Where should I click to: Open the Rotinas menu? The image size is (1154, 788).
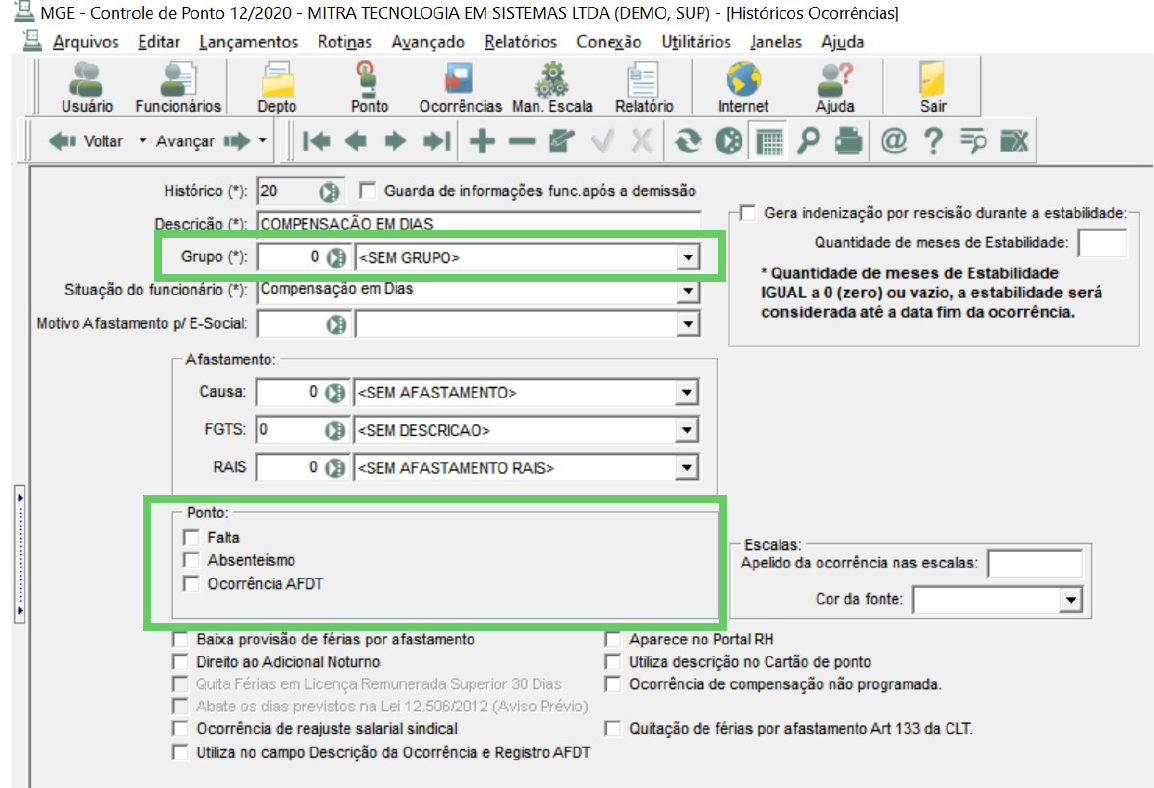pos(344,42)
